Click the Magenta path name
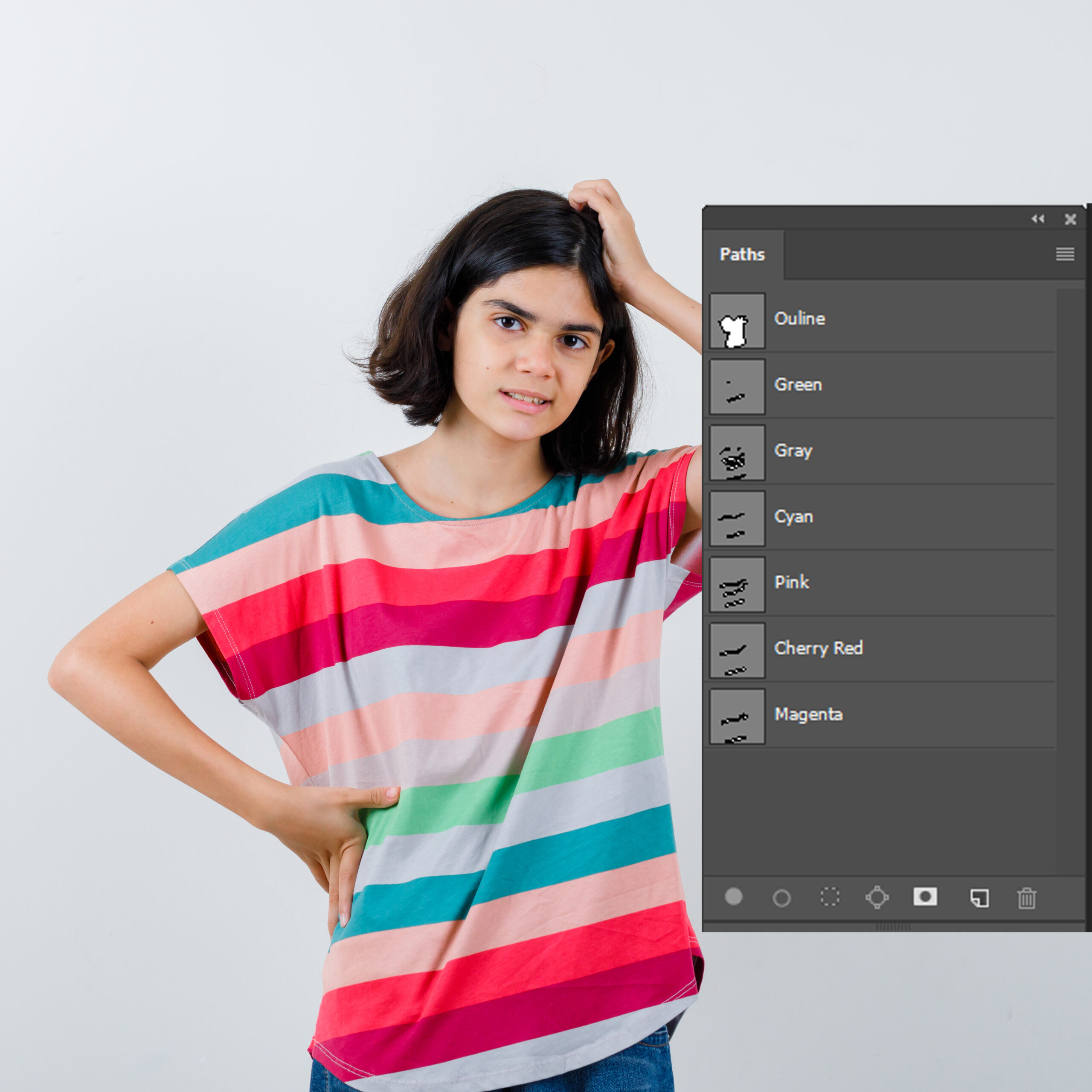This screenshot has width=1092, height=1092. click(808, 714)
